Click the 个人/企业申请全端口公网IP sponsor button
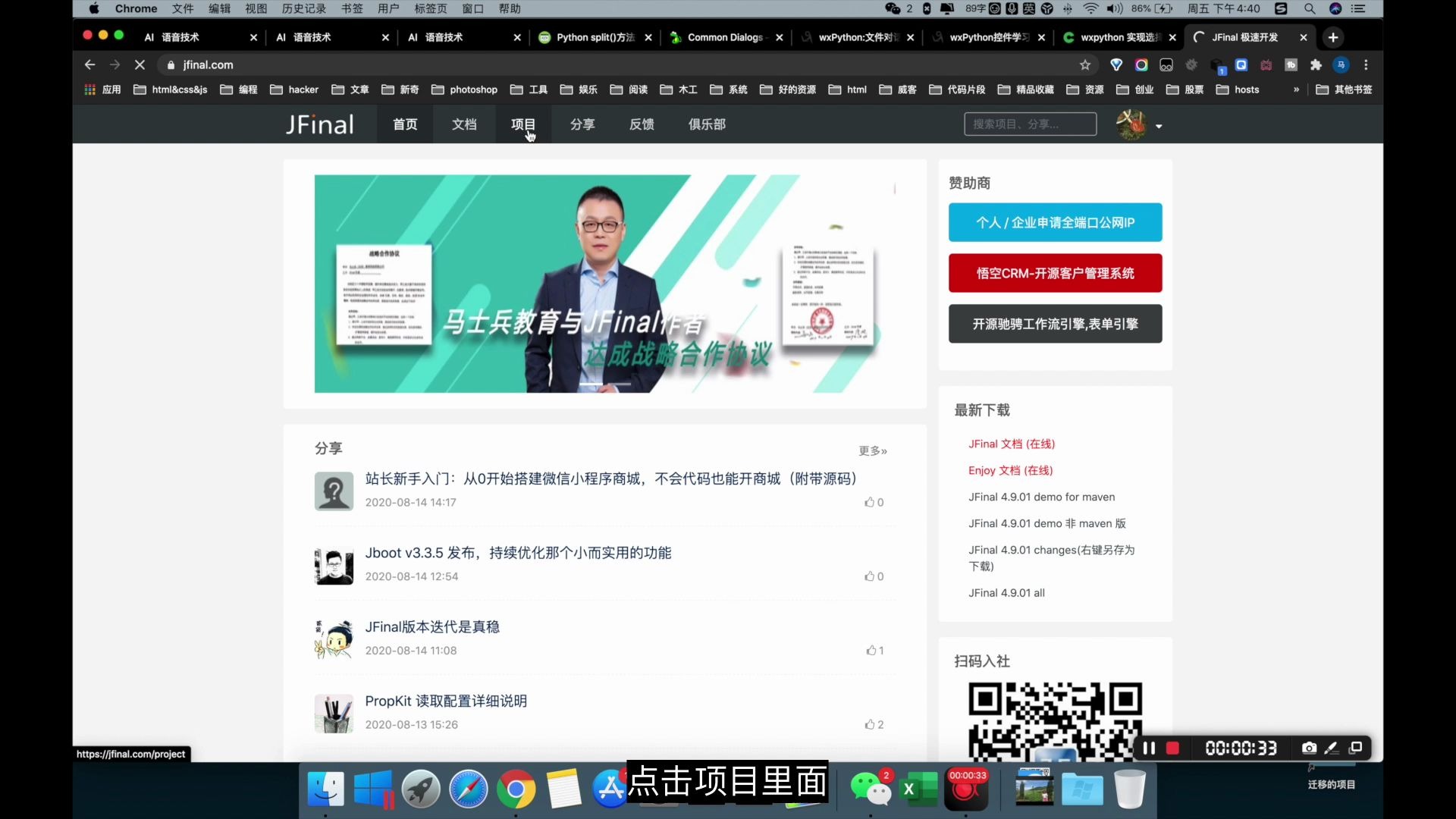The image size is (1456, 819). [x=1055, y=222]
